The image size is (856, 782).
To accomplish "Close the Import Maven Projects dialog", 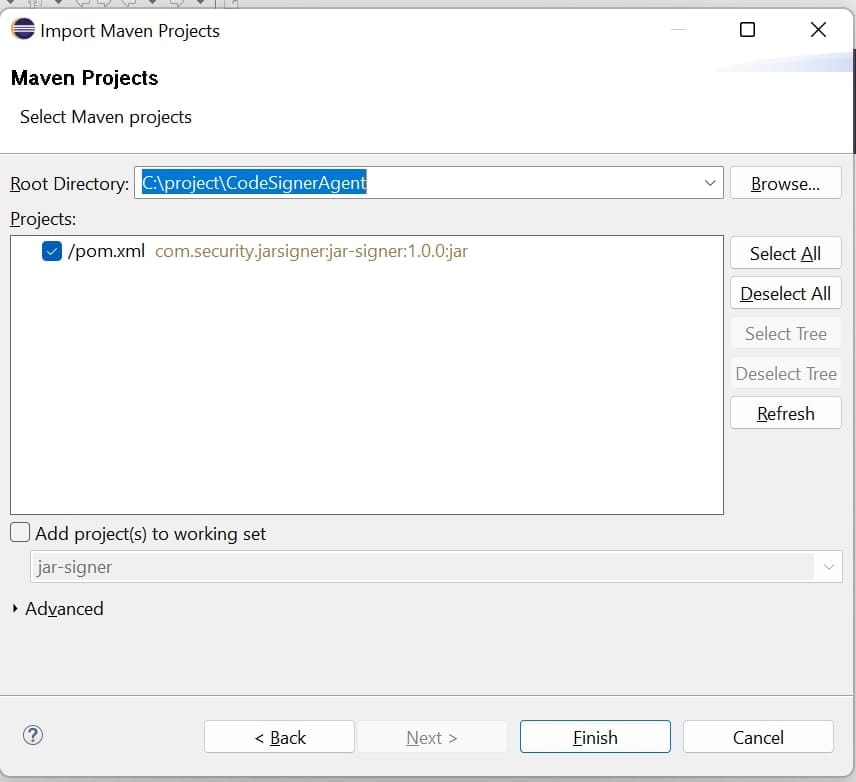I will 818,30.
